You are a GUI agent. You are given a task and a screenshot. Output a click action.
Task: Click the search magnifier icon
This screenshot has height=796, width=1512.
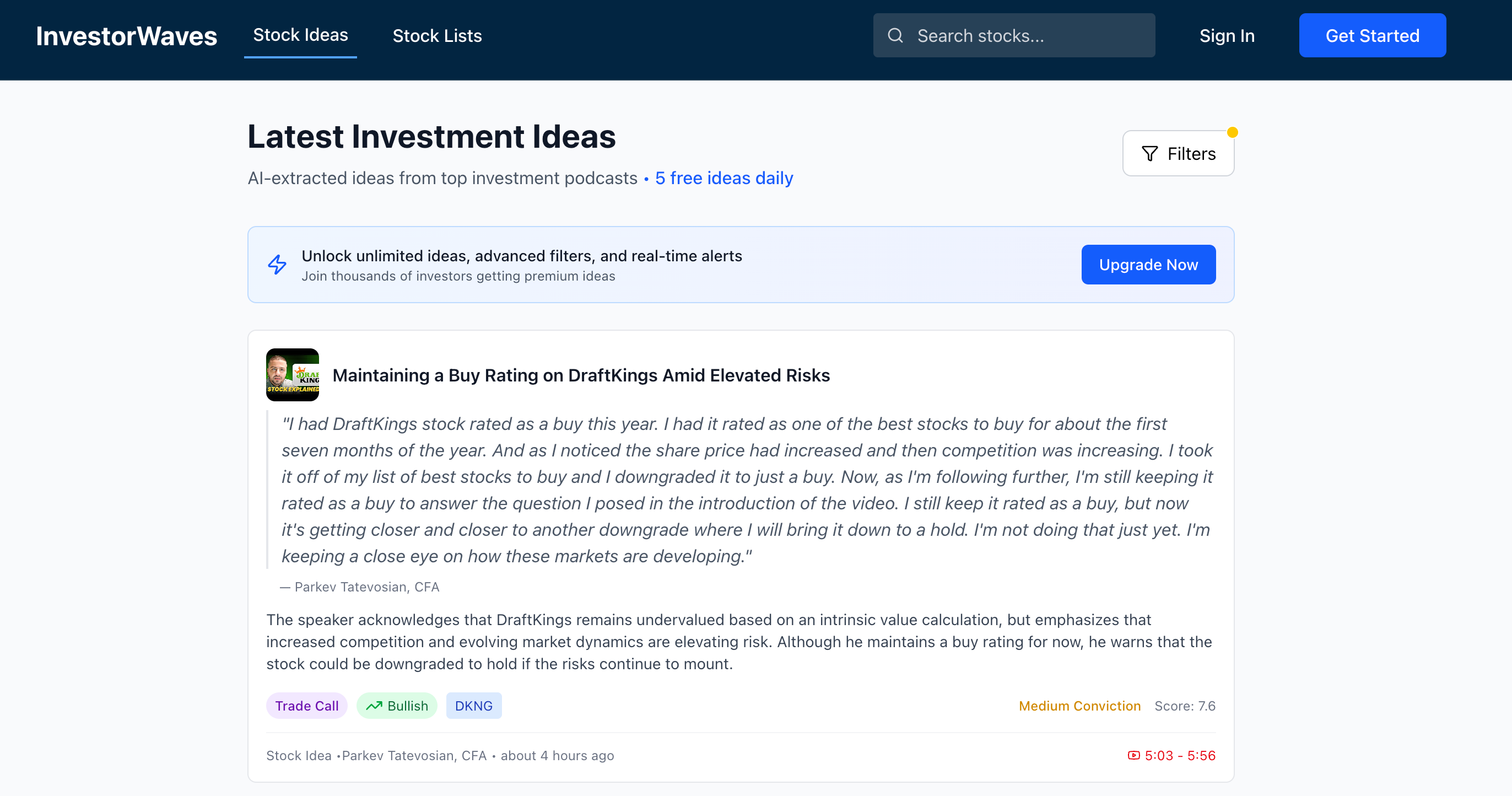(895, 36)
